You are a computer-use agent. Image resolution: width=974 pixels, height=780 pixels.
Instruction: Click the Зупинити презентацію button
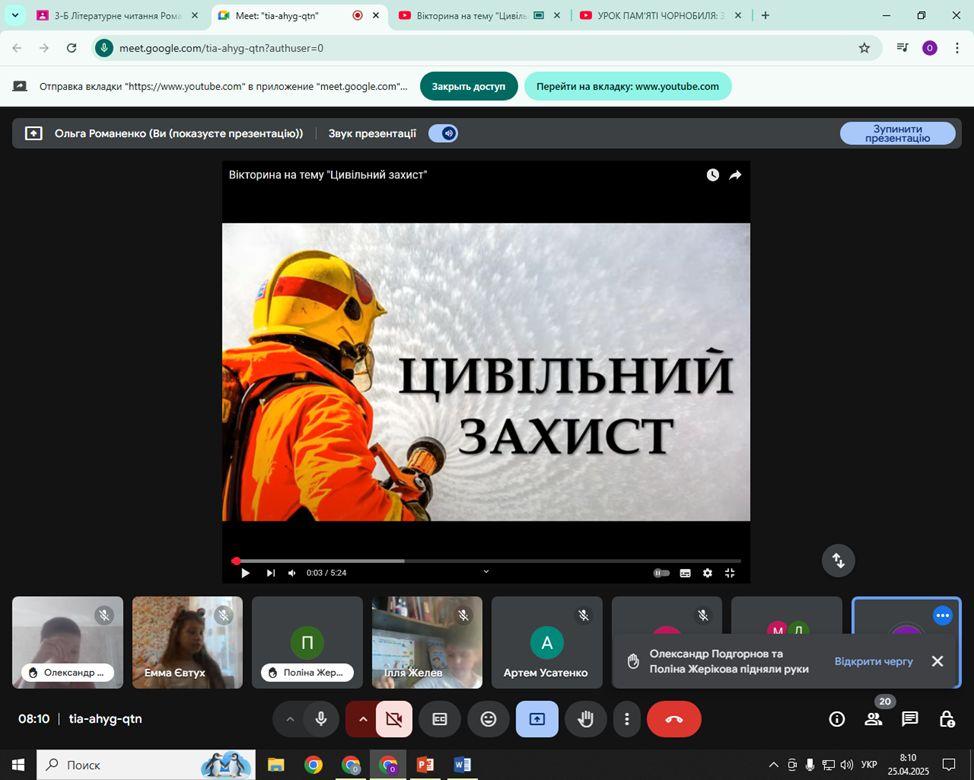click(897, 133)
